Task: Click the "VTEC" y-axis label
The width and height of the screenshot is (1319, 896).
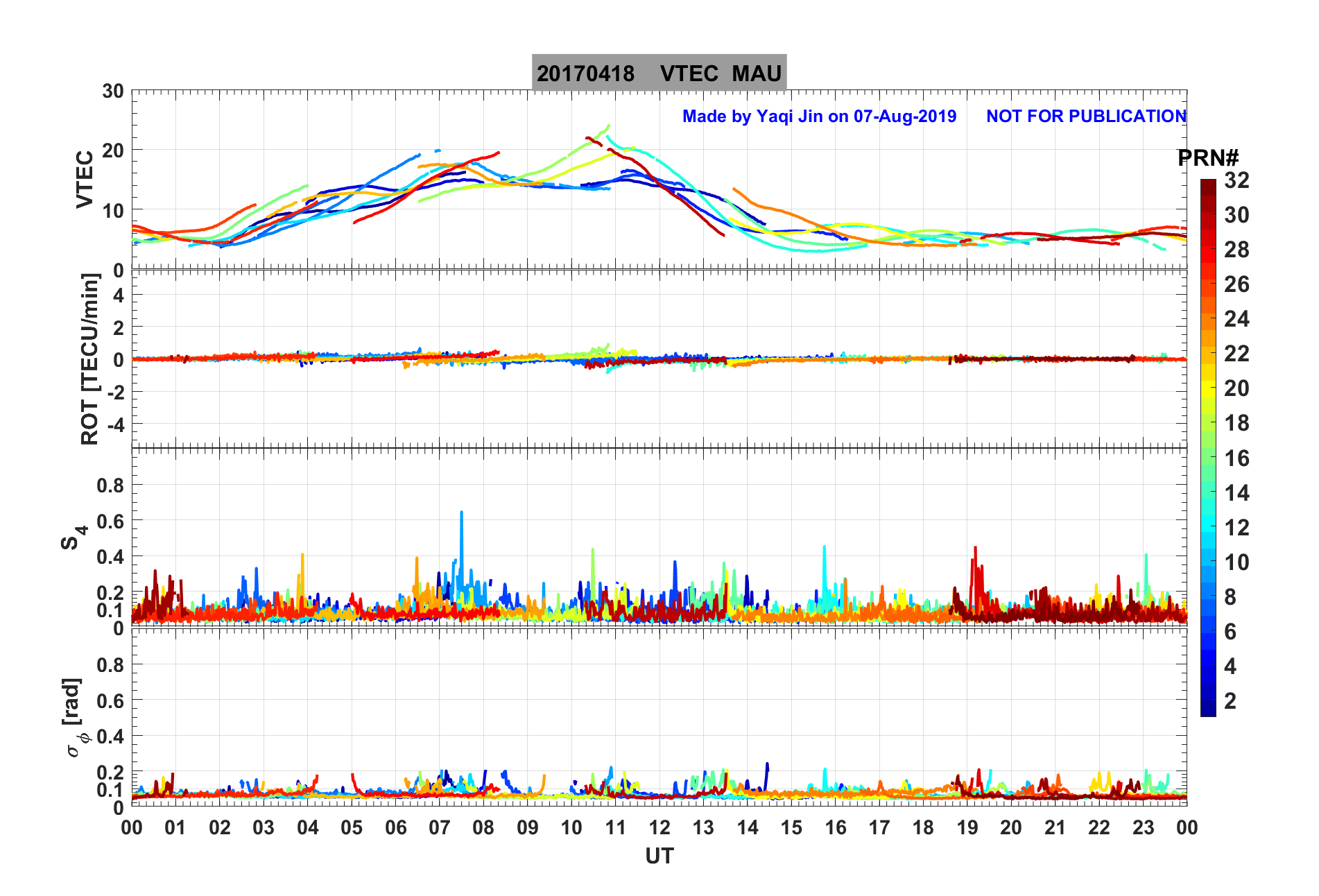Action: pyautogui.click(x=84, y=180)
